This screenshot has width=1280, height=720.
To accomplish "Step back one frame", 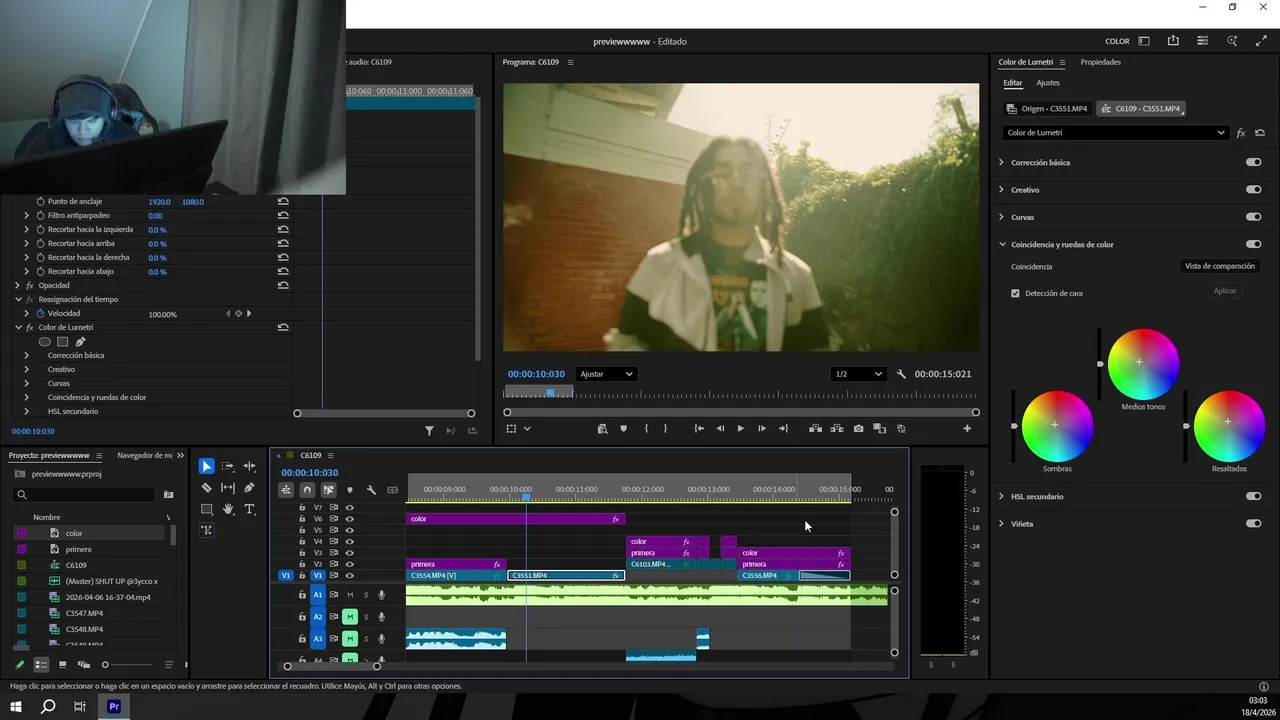I will (x=720, y=429).
